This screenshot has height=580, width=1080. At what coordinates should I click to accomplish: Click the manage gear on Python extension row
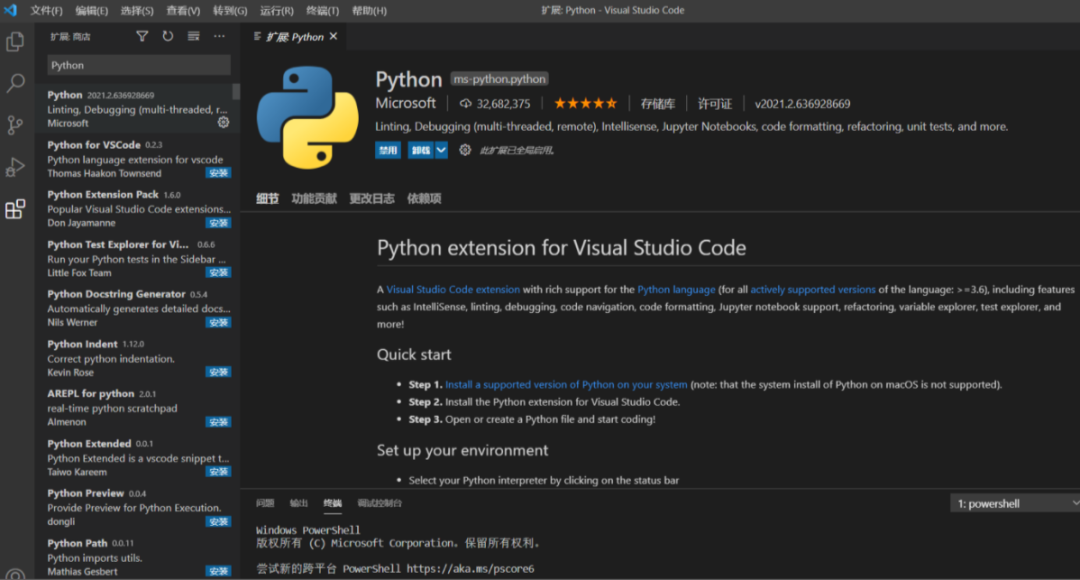(x=223, y=123)
